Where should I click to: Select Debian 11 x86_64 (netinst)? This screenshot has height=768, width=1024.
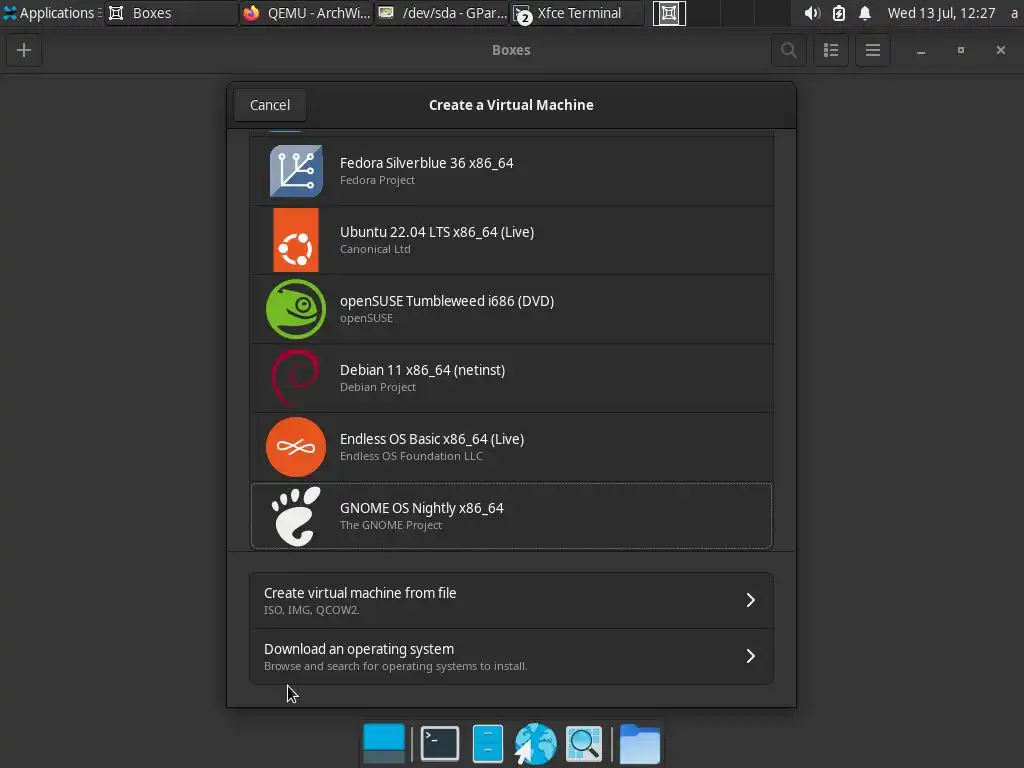point(512,378)
